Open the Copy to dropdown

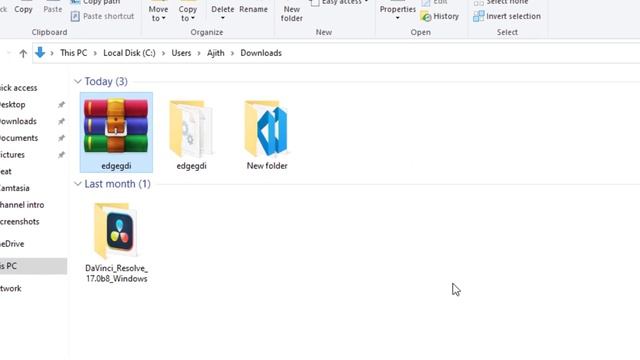tap(188, 13)
